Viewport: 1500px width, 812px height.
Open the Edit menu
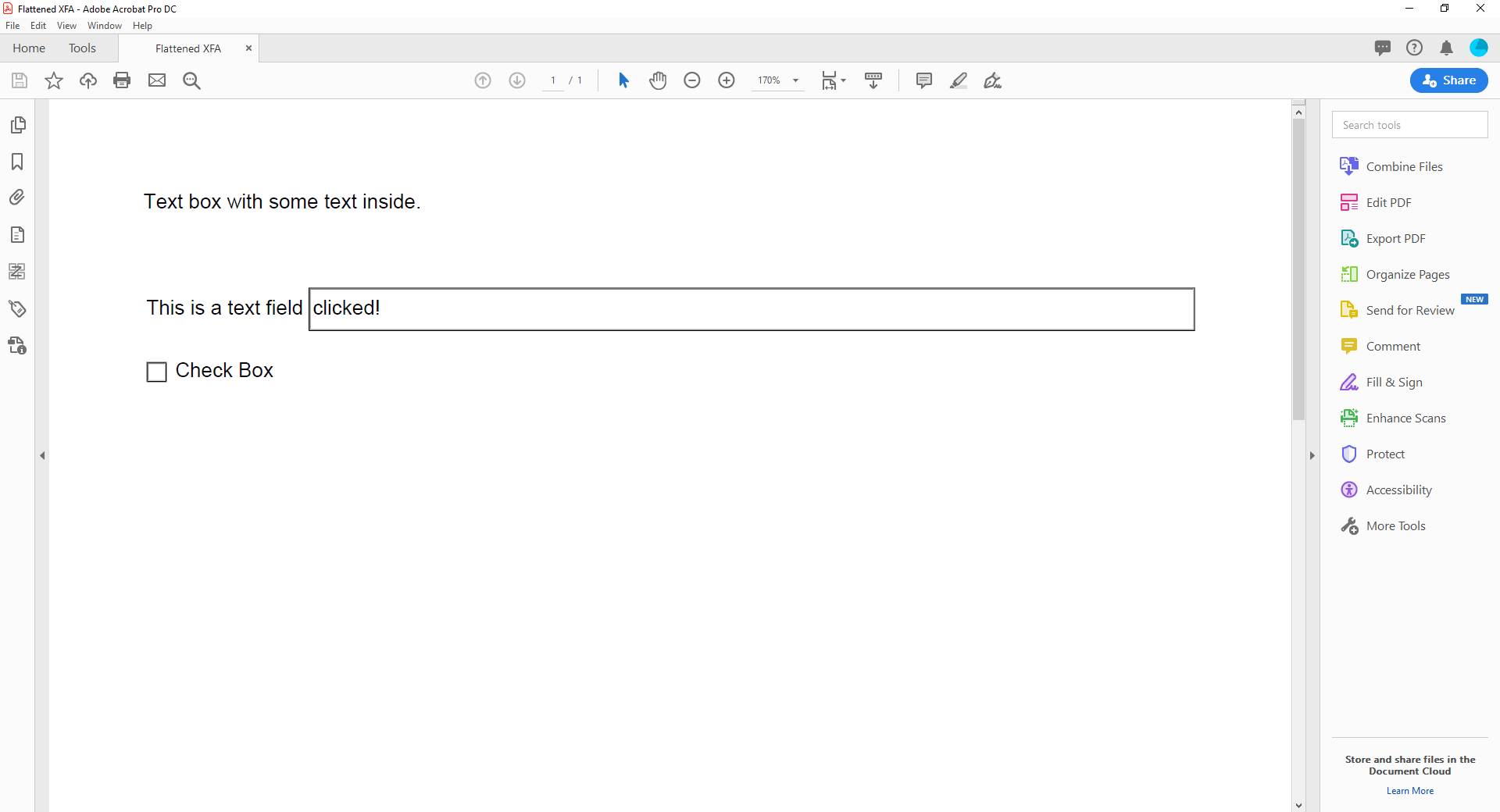(x=37, y=25)
